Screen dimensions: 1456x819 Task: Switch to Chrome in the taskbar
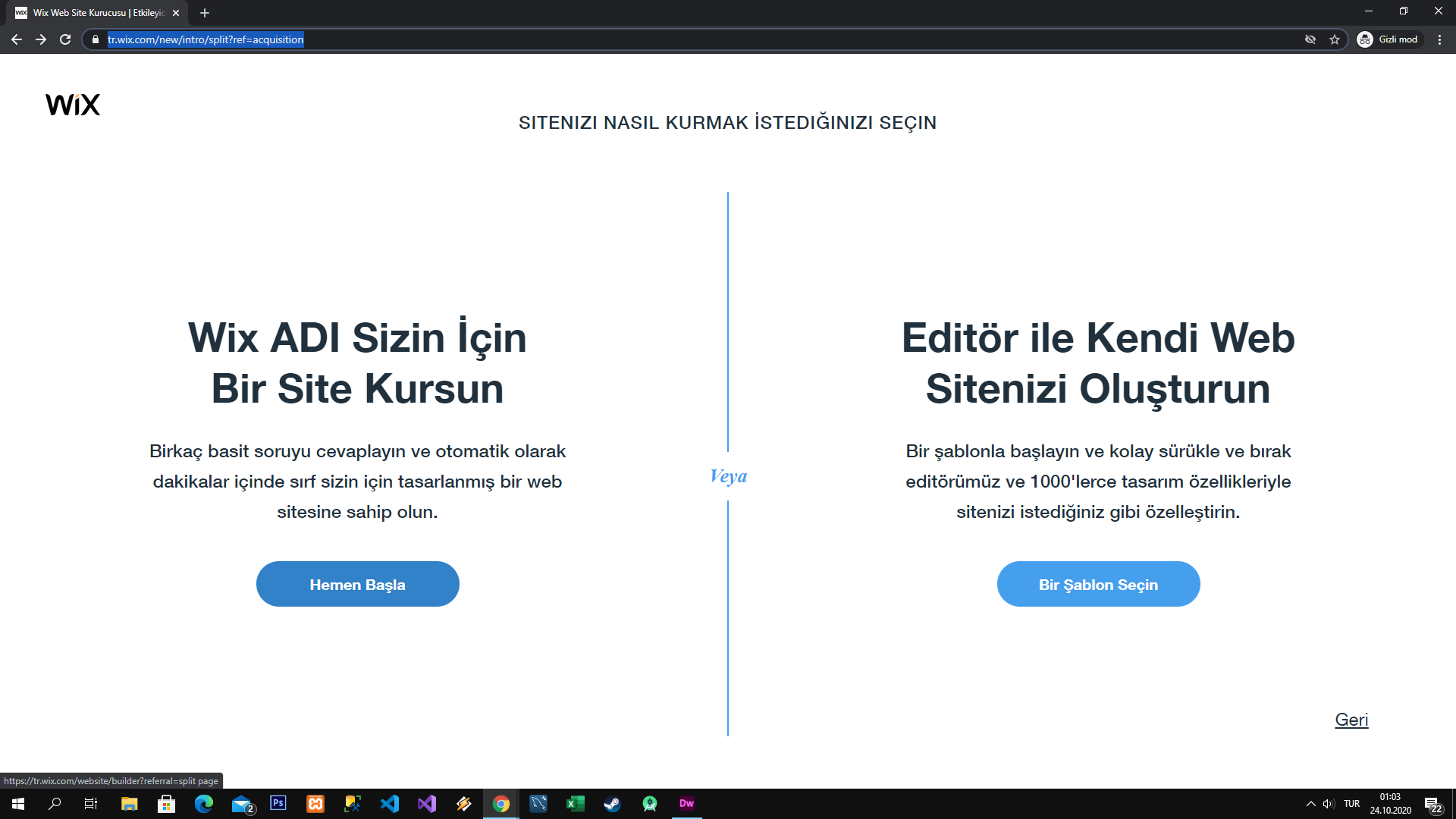[x=501, y=804]
